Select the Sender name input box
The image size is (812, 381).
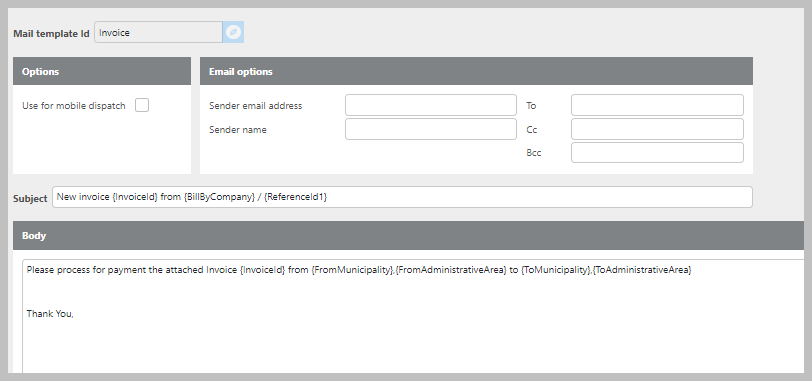(431, 129)
